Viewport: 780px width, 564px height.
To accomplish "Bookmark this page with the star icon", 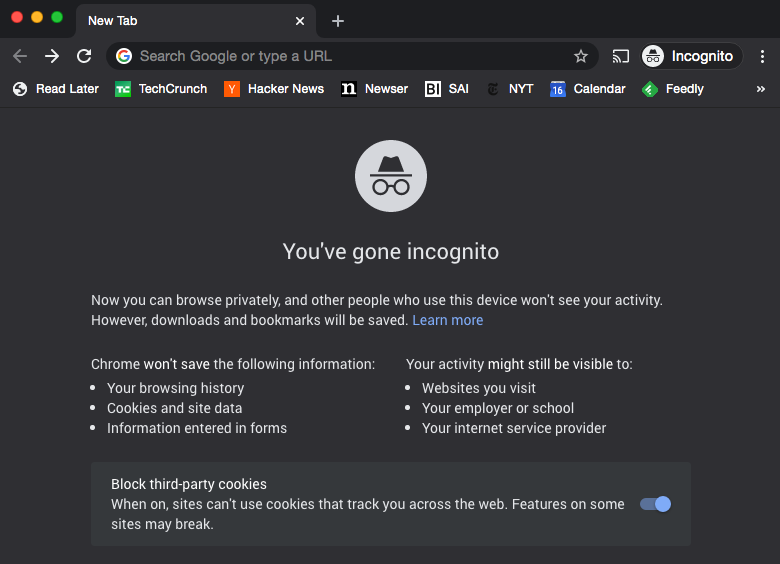I will point(580,56).
